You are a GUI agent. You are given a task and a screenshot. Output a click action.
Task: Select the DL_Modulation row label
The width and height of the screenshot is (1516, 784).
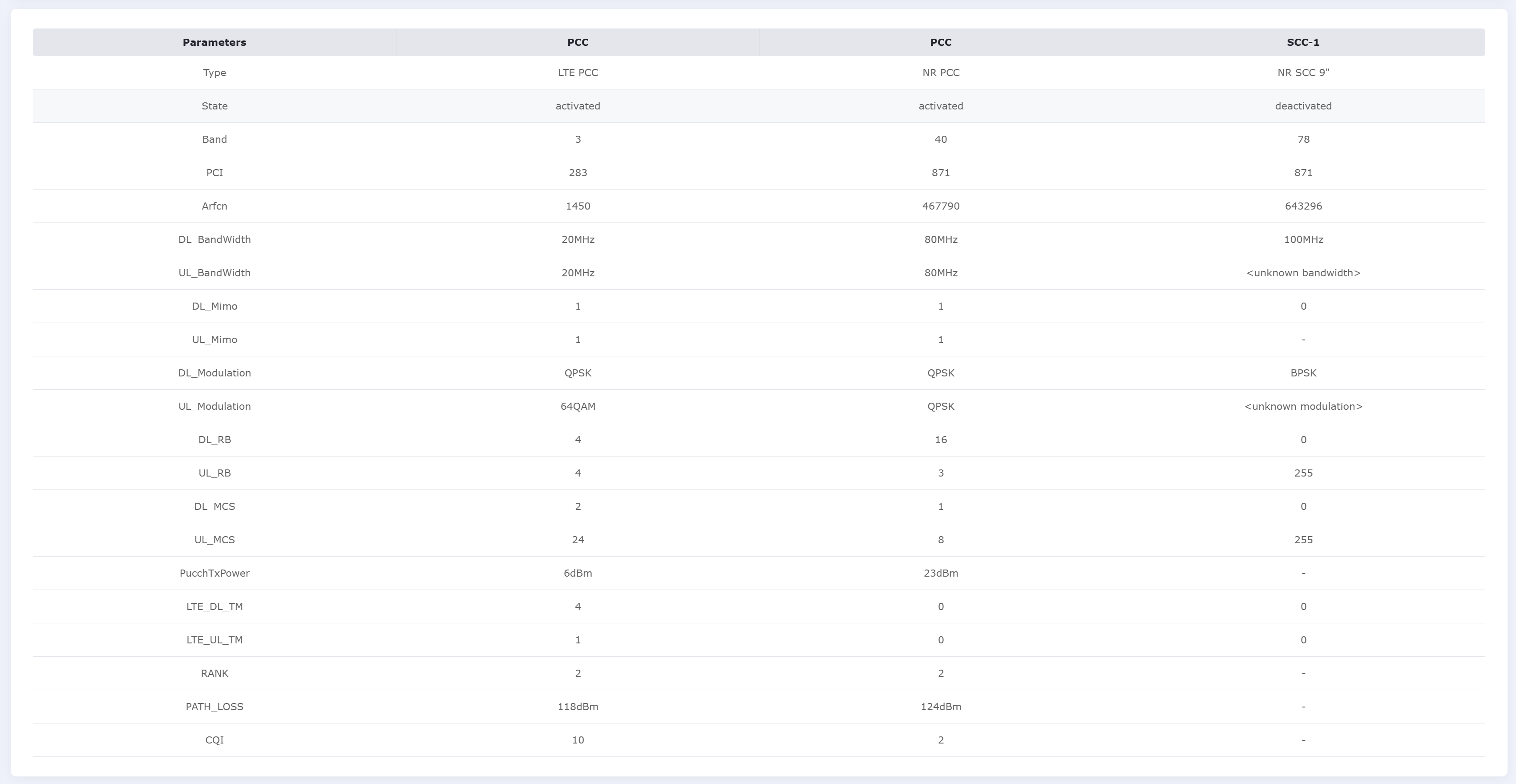(214, 372)
